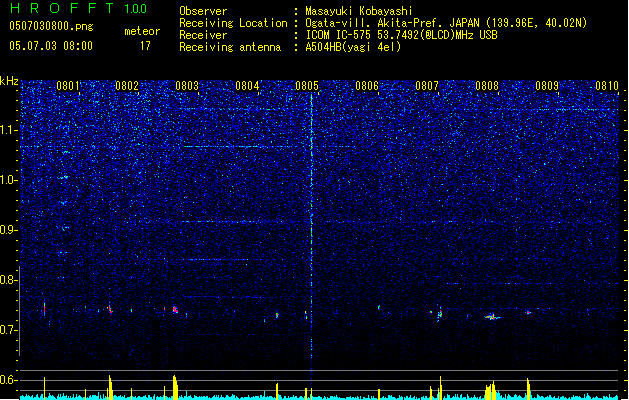Select A504HB(yagi 4el) antenna text

(x=353, y=47)
